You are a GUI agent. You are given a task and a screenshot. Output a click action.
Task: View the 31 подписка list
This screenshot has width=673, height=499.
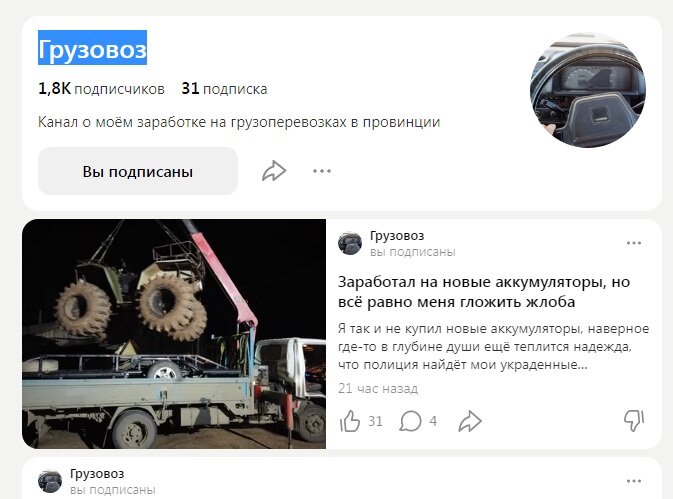click(x=224, y=89)
